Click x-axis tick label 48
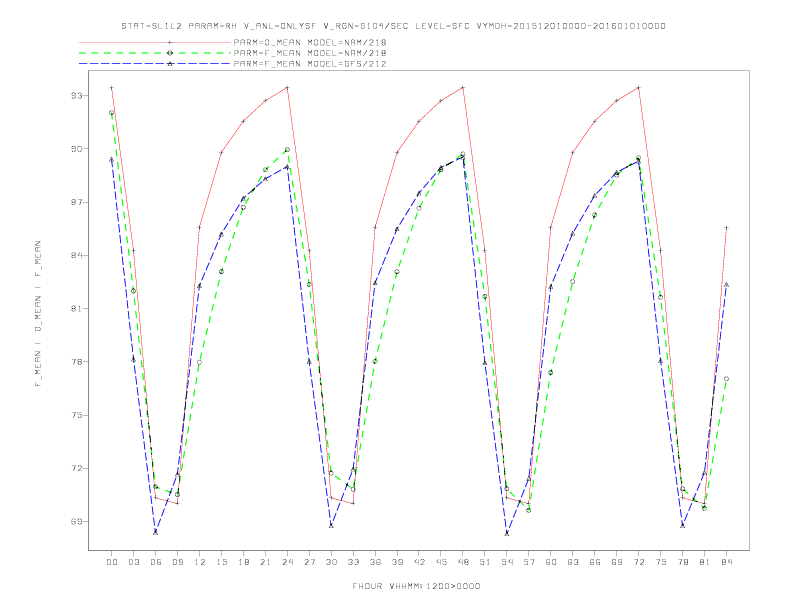 [463, 562]
